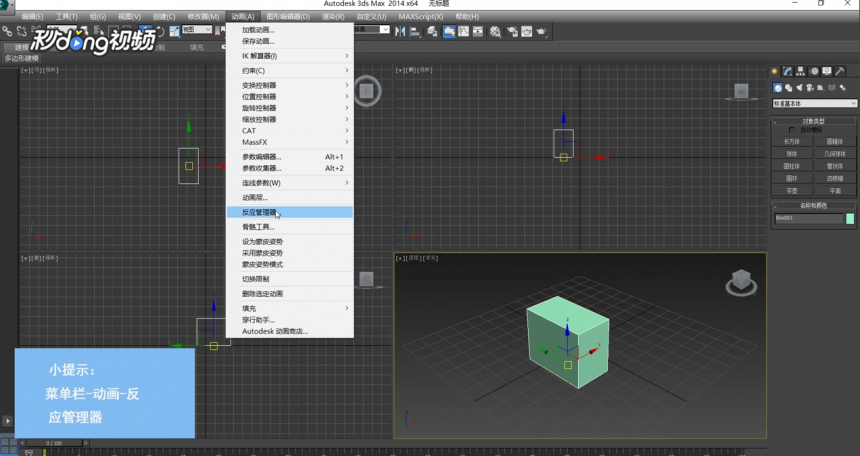The width and height of the screenshot is (860, 456).
Task: Create a 长方体 box primitive button
Action: pos(792,142)
